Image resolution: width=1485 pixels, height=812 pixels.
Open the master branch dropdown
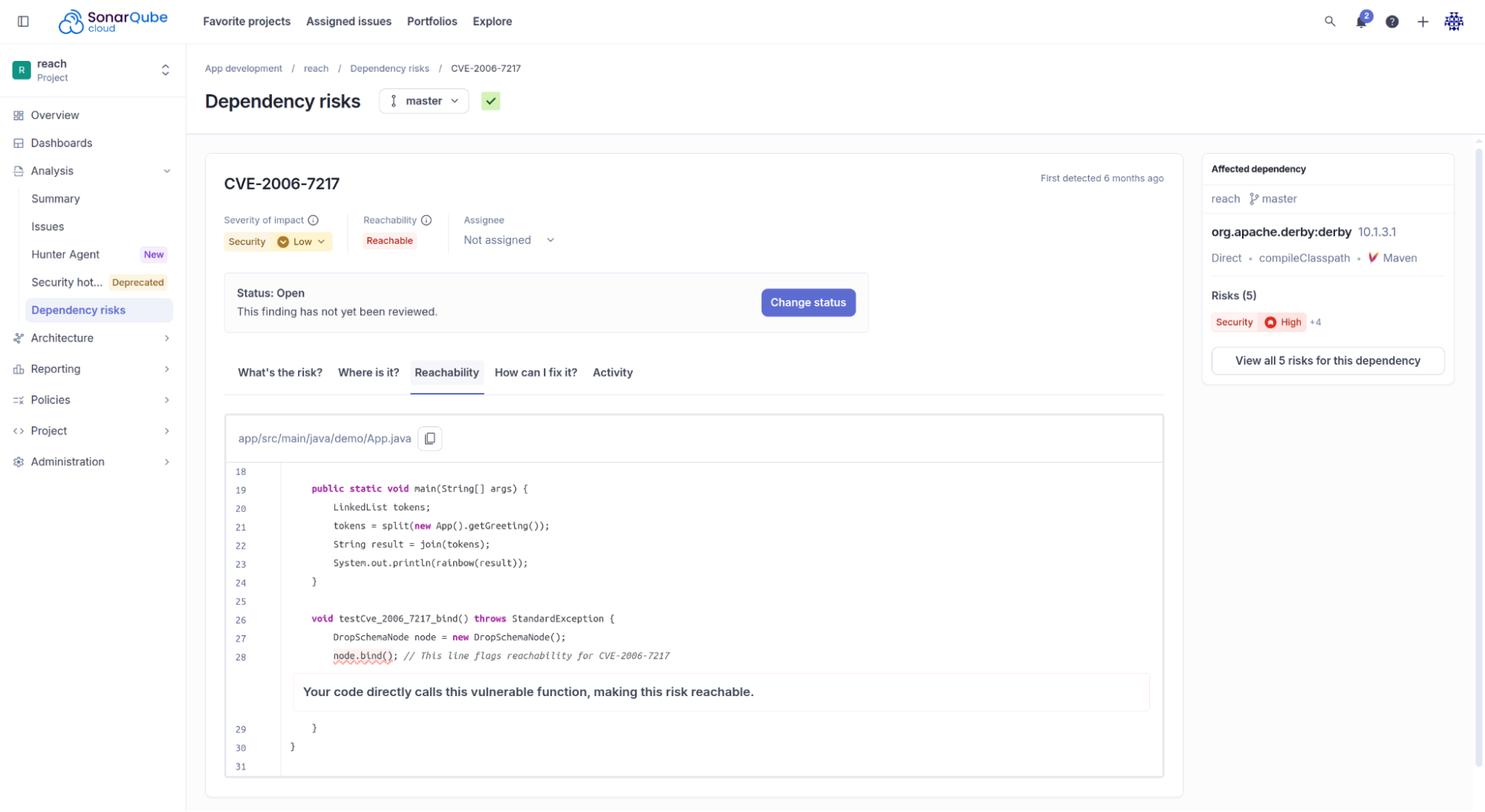pos(424,101)
